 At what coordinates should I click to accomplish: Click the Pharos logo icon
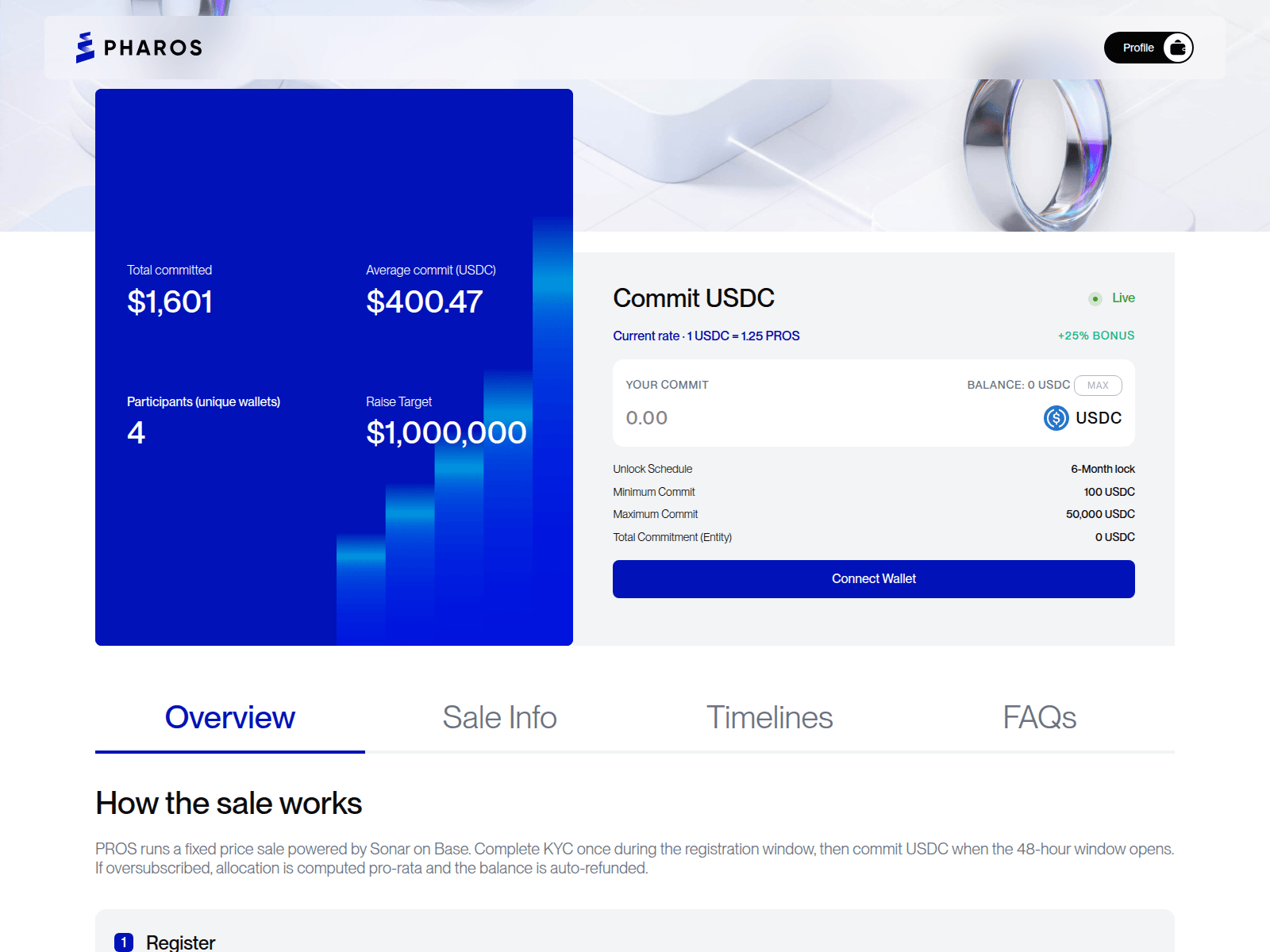click(85, 48)
